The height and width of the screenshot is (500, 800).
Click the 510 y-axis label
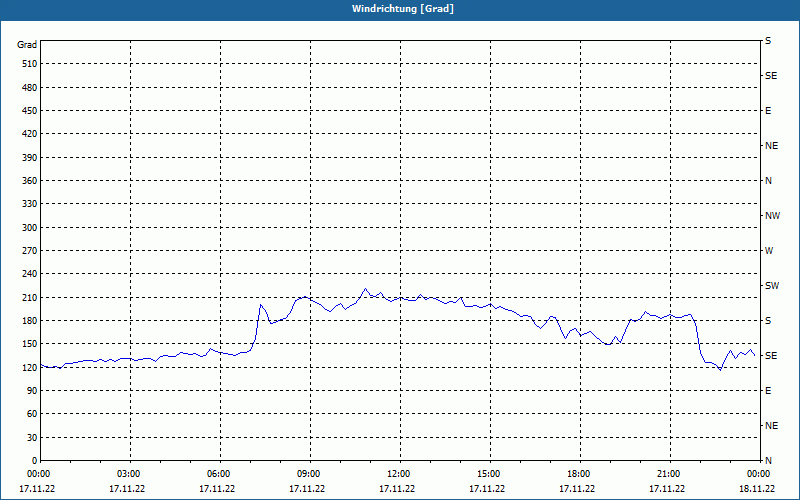[x=30, y=64]
